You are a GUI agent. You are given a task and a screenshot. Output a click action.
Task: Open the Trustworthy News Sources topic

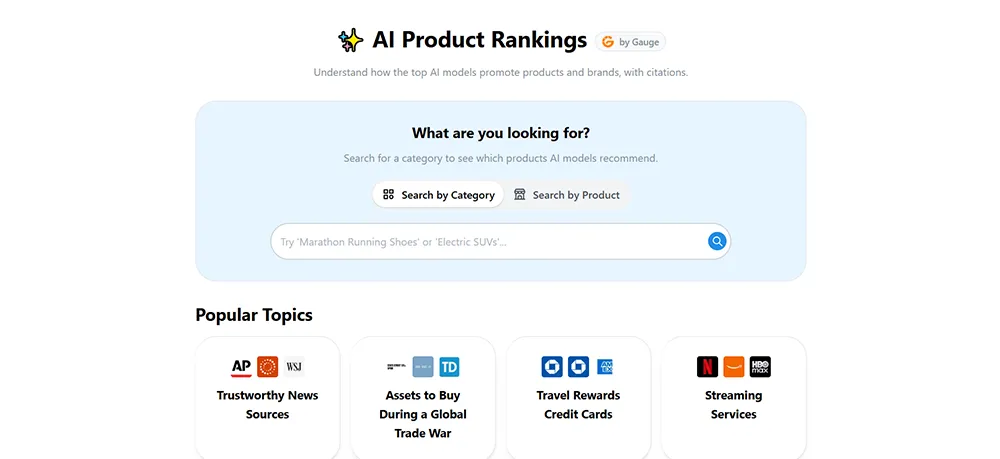click(267, 404)
